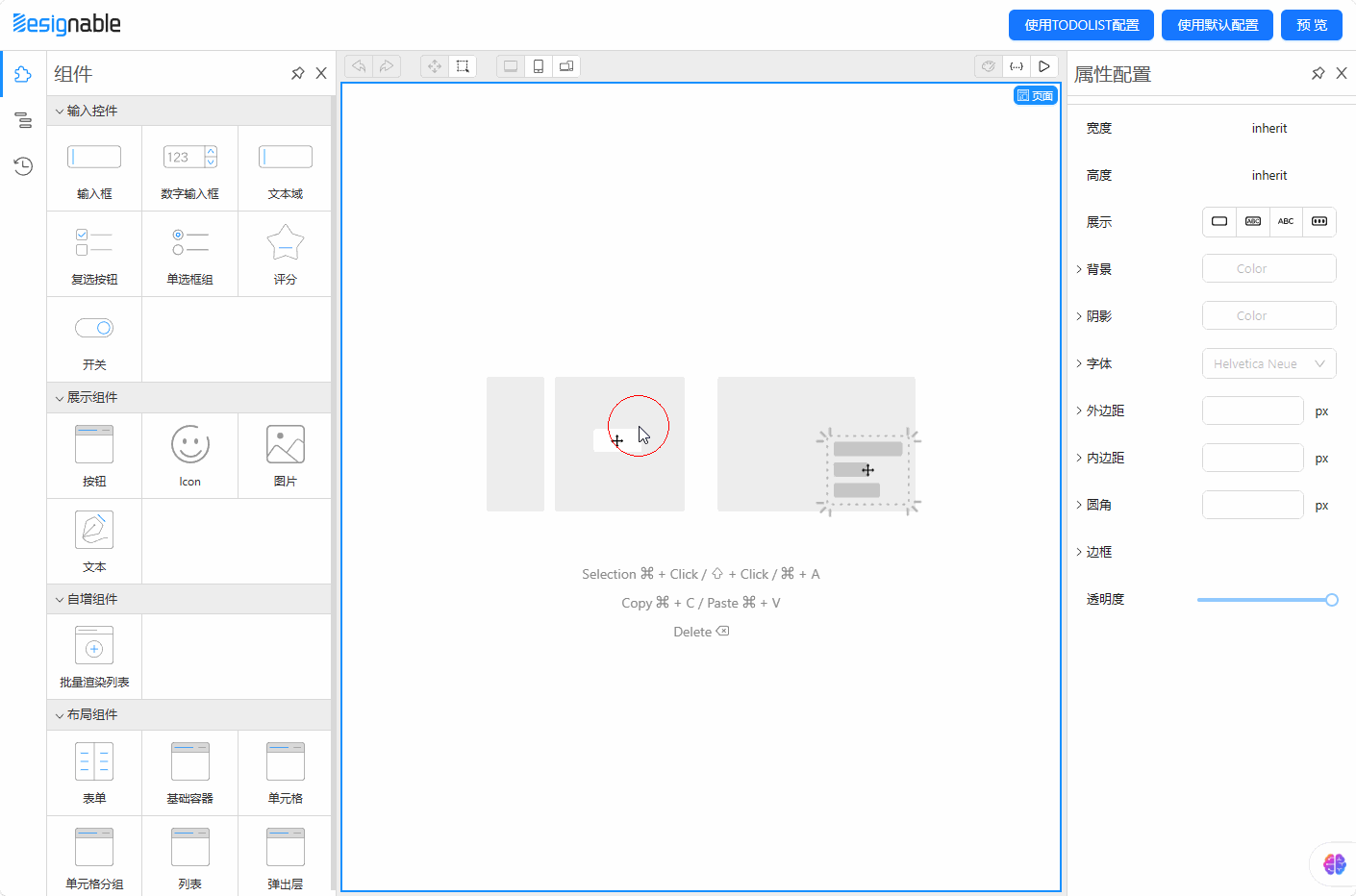Click the undo arrow in canvas toolbar
This screenshot has height=896, width=1356.
click(359, 66)
